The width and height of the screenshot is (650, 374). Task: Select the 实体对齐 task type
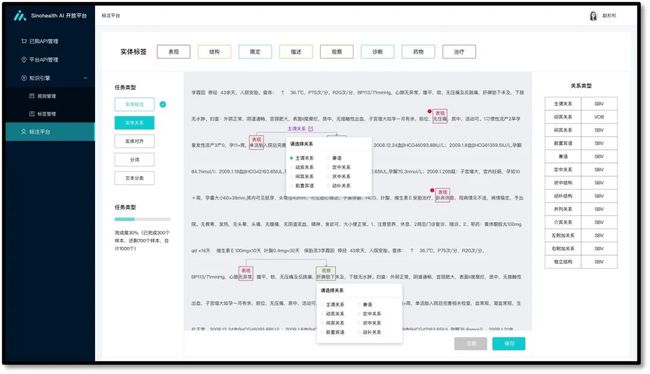(x=134, y=141)
